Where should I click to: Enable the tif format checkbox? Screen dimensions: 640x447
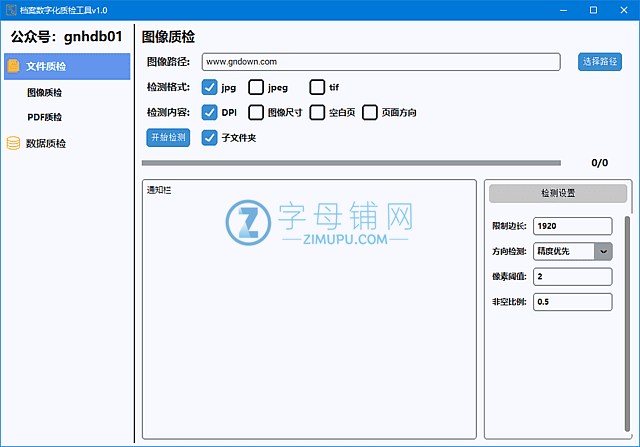[317, 87]
